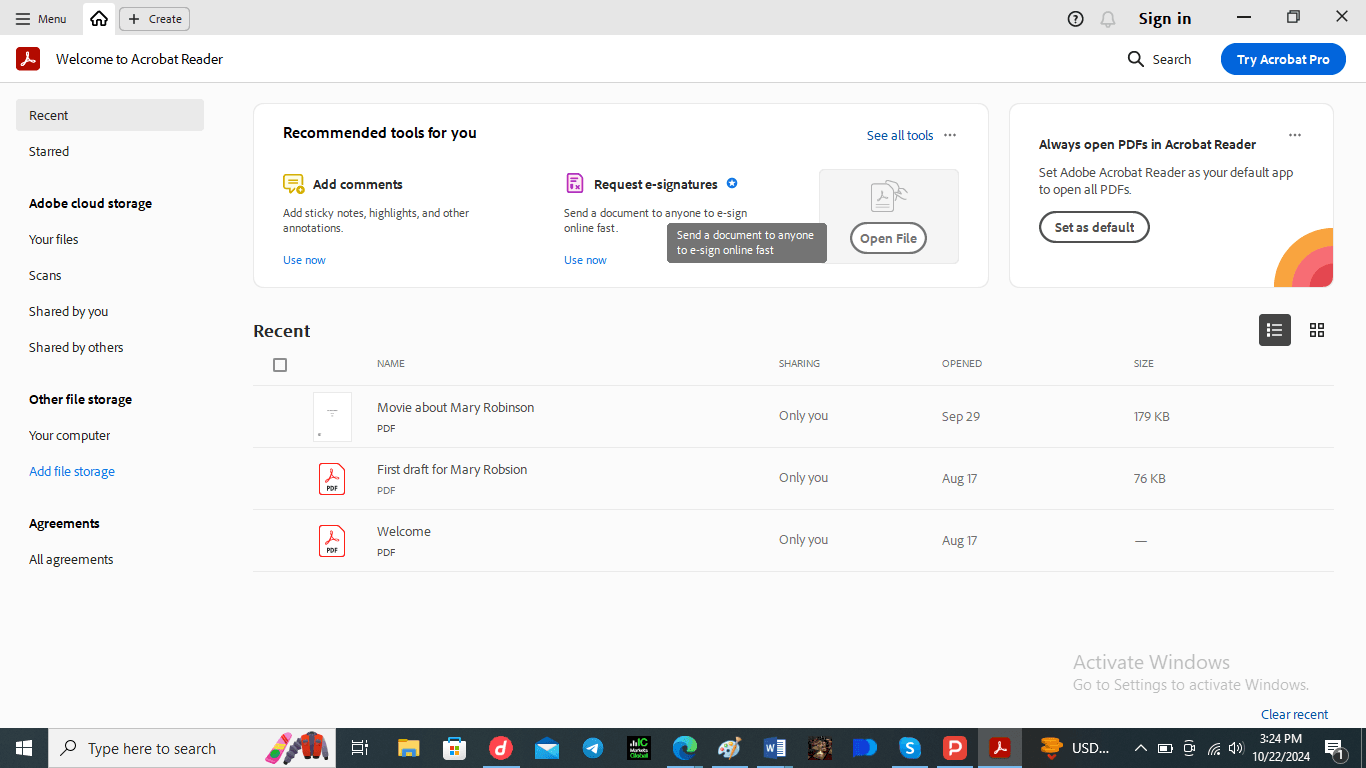
Task: Select Recent in the sidebar
Action: coord(110,115)
